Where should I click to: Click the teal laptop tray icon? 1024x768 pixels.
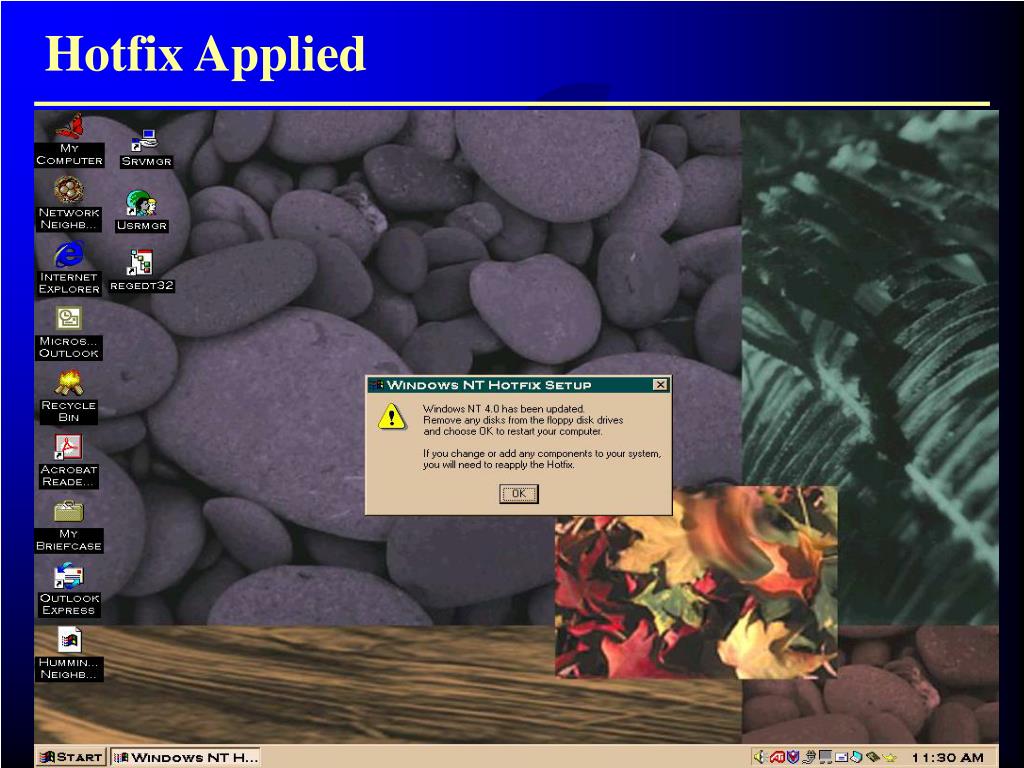[x=856, y=757]
